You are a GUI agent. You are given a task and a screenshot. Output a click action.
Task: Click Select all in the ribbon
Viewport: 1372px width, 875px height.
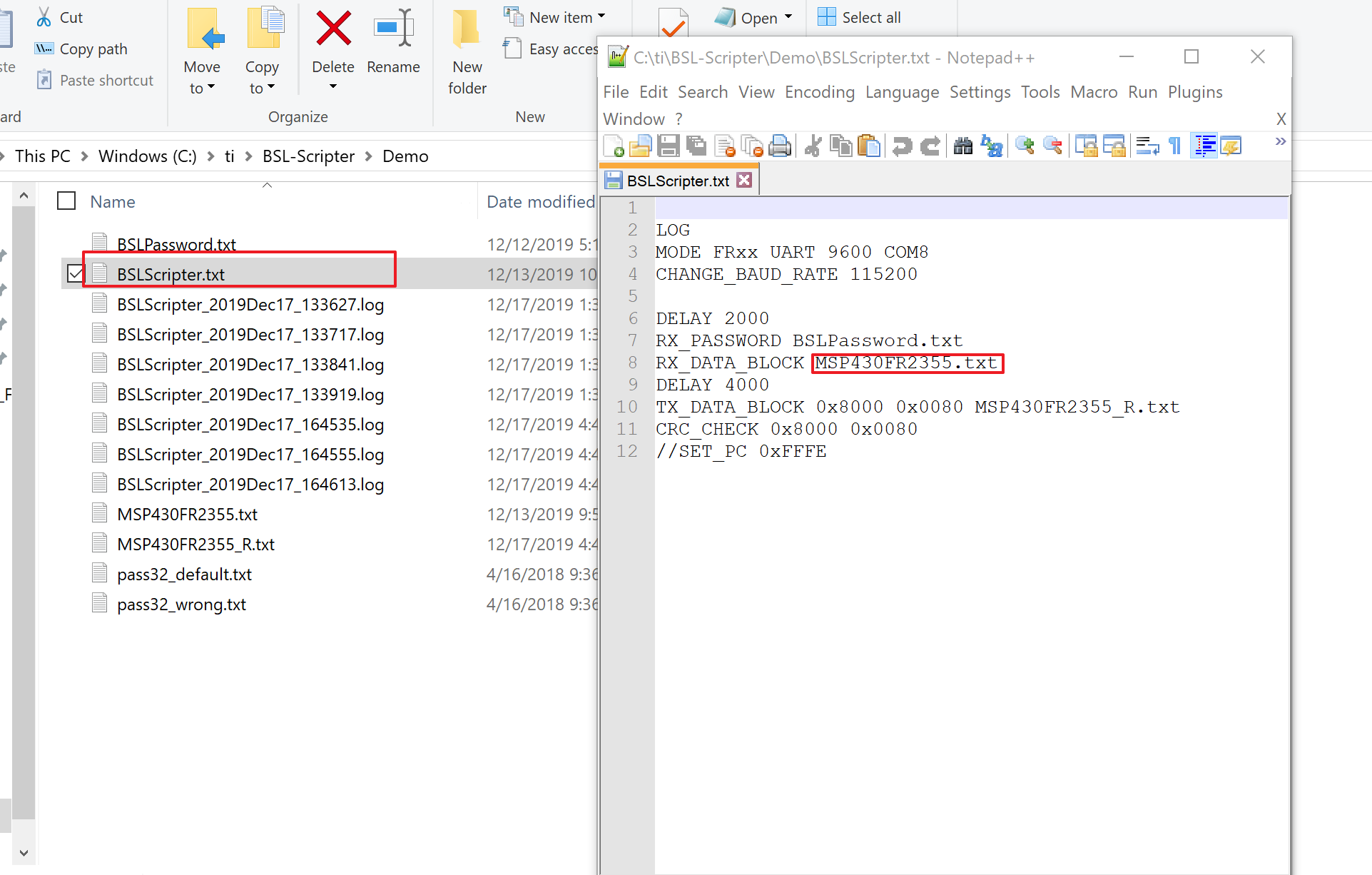click(x=859, y=17)
